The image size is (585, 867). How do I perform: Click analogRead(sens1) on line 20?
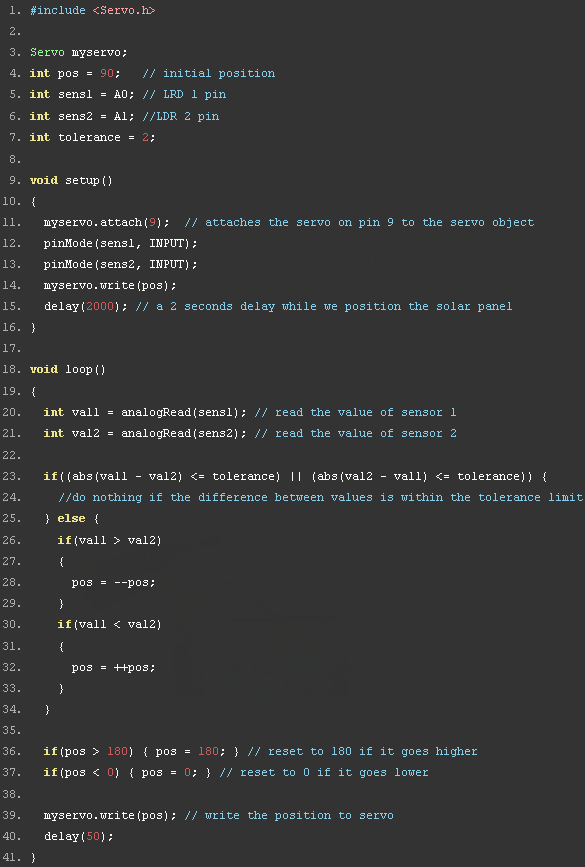pos(180,412)
